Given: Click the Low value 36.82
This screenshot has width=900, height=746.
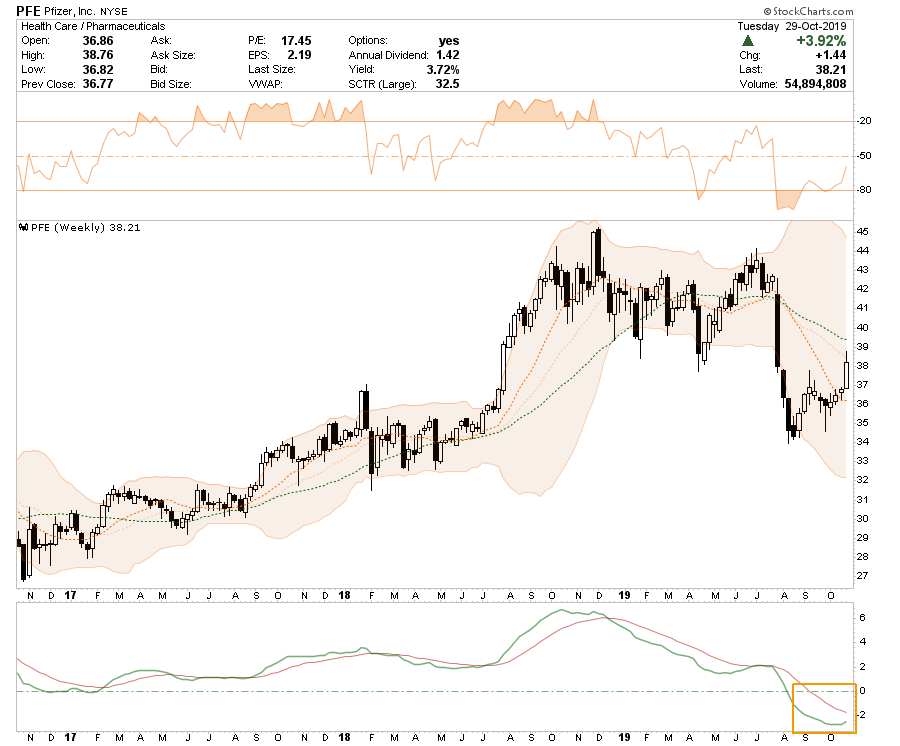Looking at the screenshot, I should 98,69.
